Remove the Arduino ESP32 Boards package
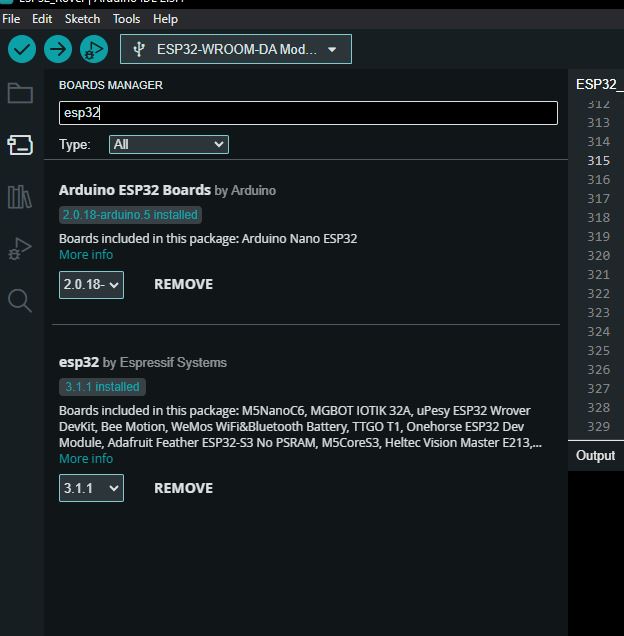Viewport: 624px width, 636px height. [183, 284]
